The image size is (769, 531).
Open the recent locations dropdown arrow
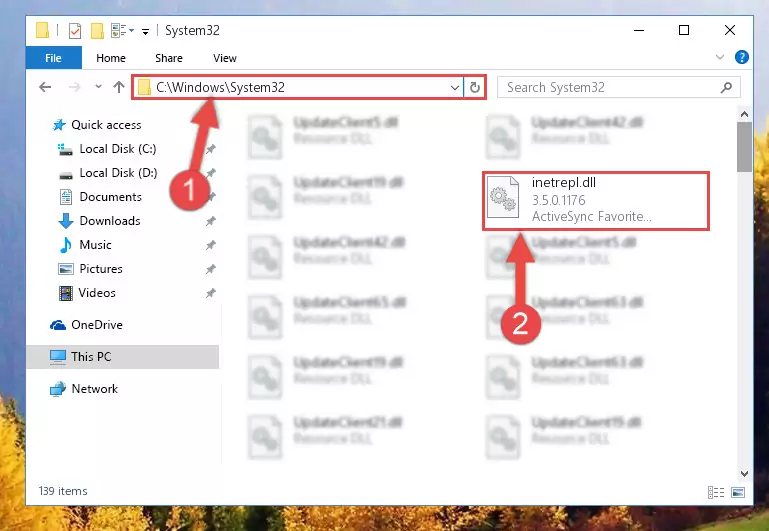98,87
